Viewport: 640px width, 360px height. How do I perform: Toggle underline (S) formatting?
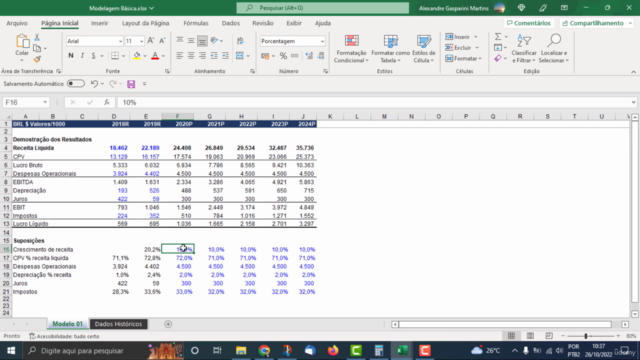pos(93,56)
